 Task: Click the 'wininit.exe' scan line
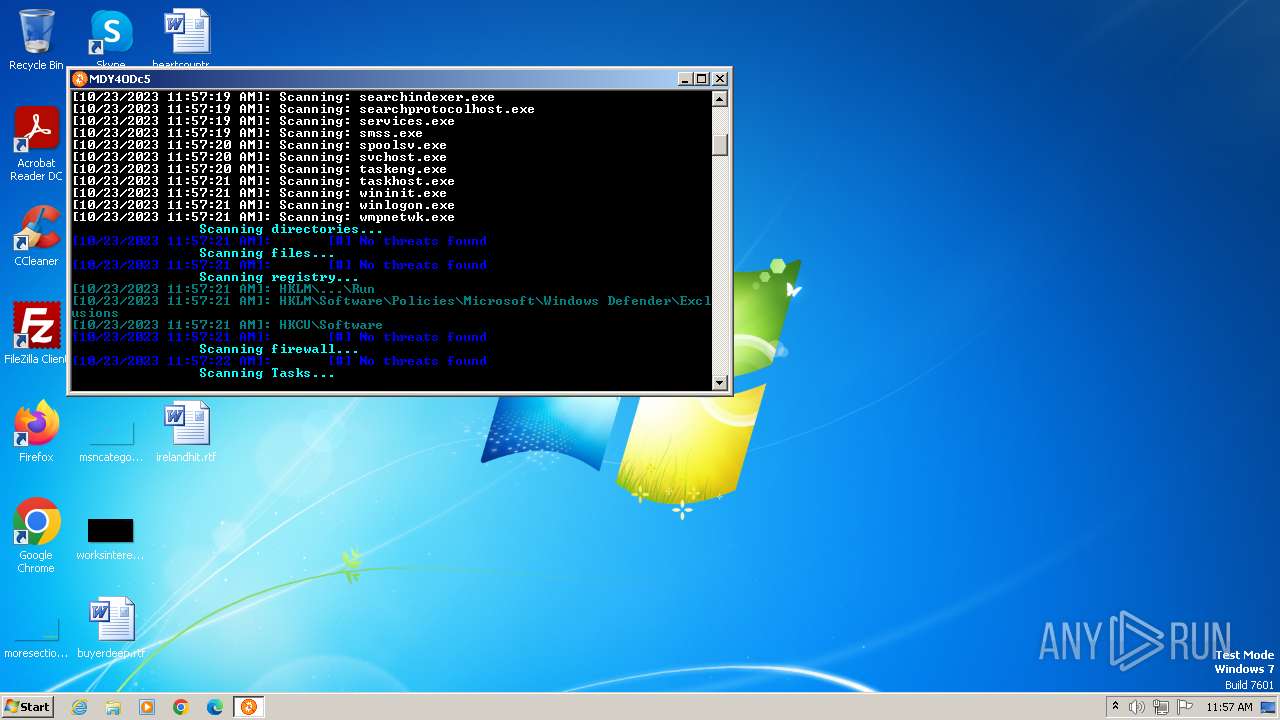click(x=259, y=193)
